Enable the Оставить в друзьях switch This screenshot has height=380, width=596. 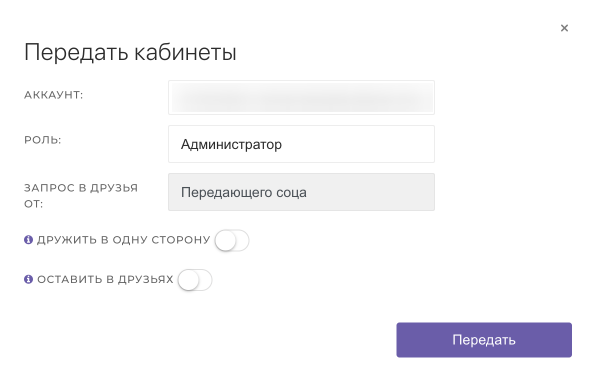[x=195, y=280]
